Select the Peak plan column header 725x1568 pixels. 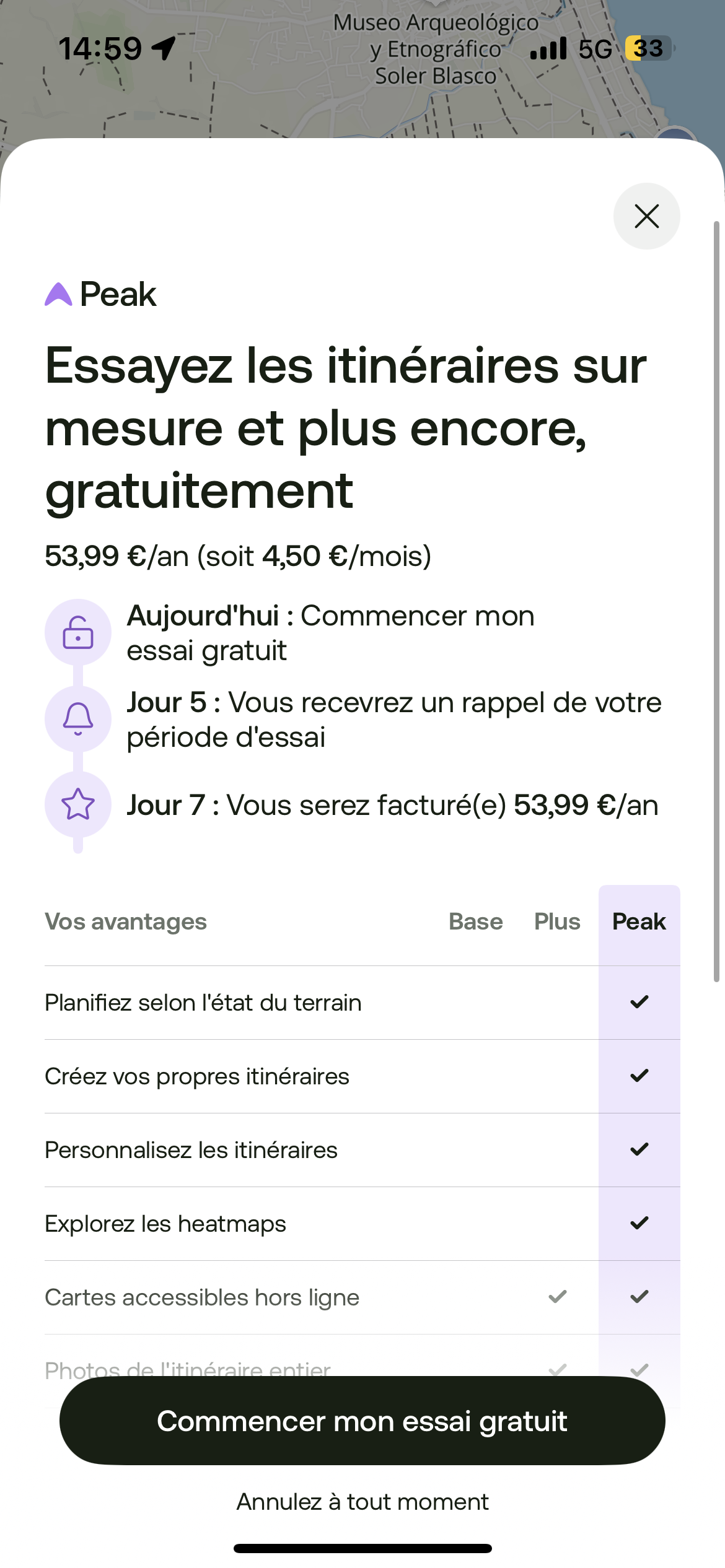click(639, 921)
